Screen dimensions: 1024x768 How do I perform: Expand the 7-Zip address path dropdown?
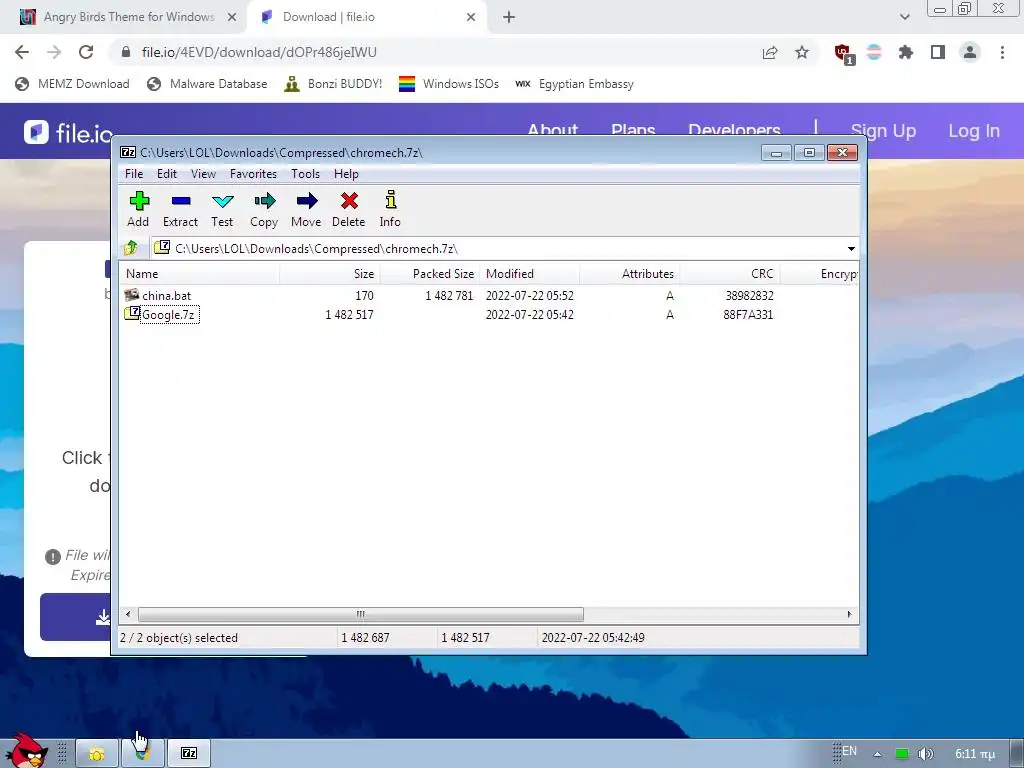(x=851, y=249)
